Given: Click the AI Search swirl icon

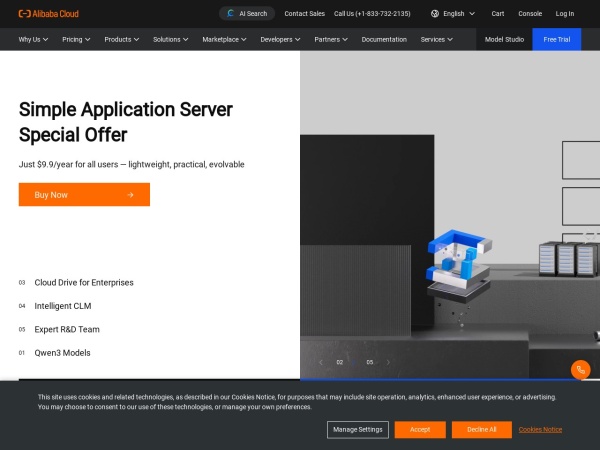Looking at the screenshot, I should tap(230, 13).
